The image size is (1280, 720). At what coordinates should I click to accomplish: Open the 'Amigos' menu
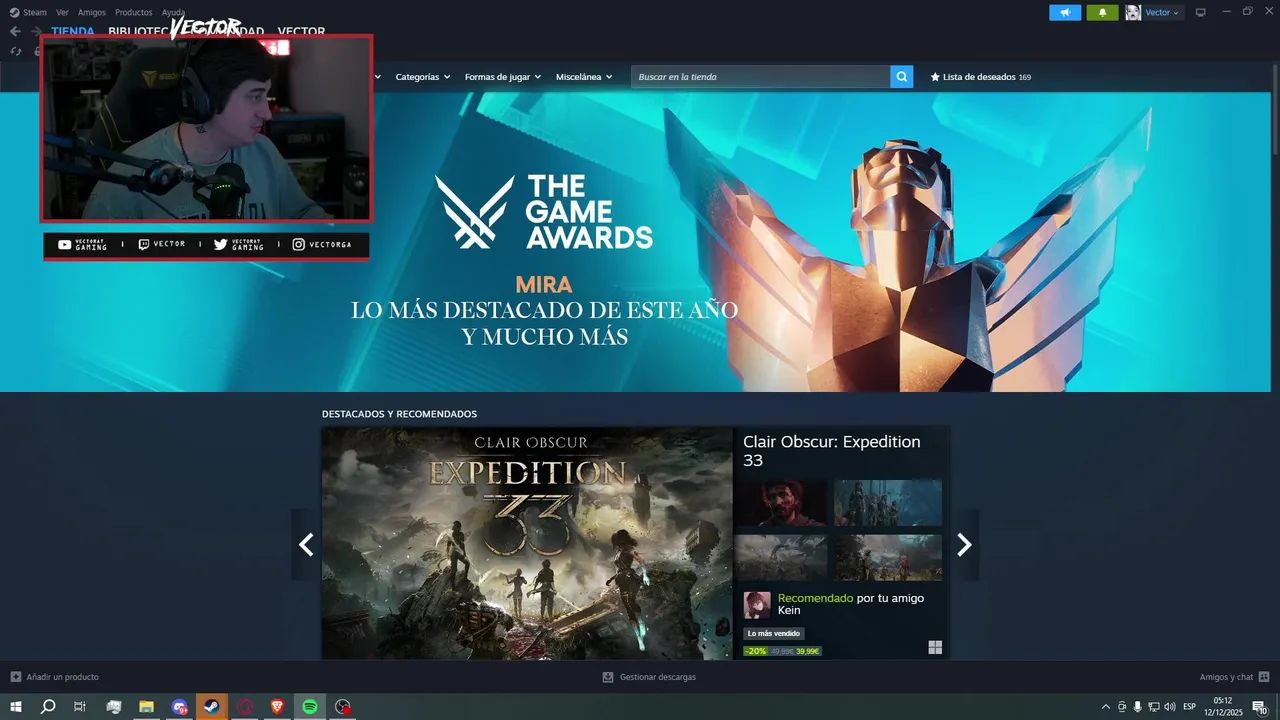(x=91, y=12)
